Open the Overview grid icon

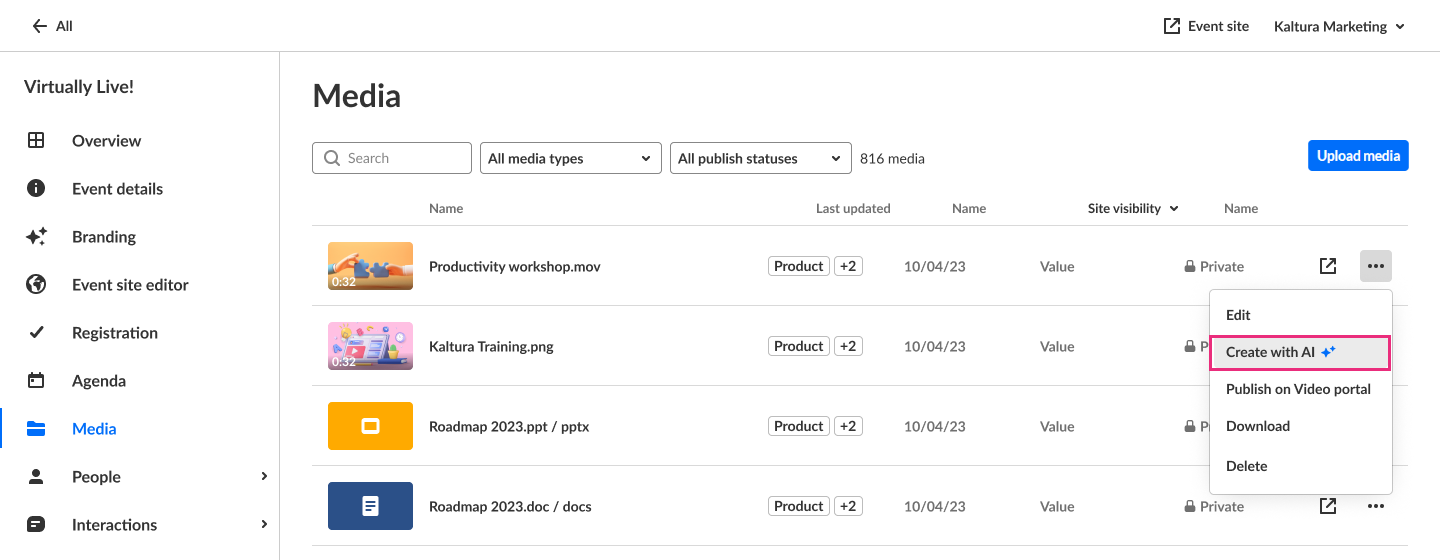(x=36, y=141)
